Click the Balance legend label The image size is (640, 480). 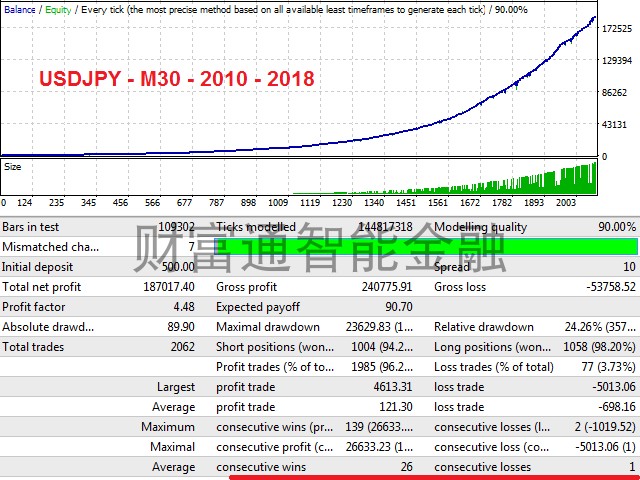[x=20, y=10]
